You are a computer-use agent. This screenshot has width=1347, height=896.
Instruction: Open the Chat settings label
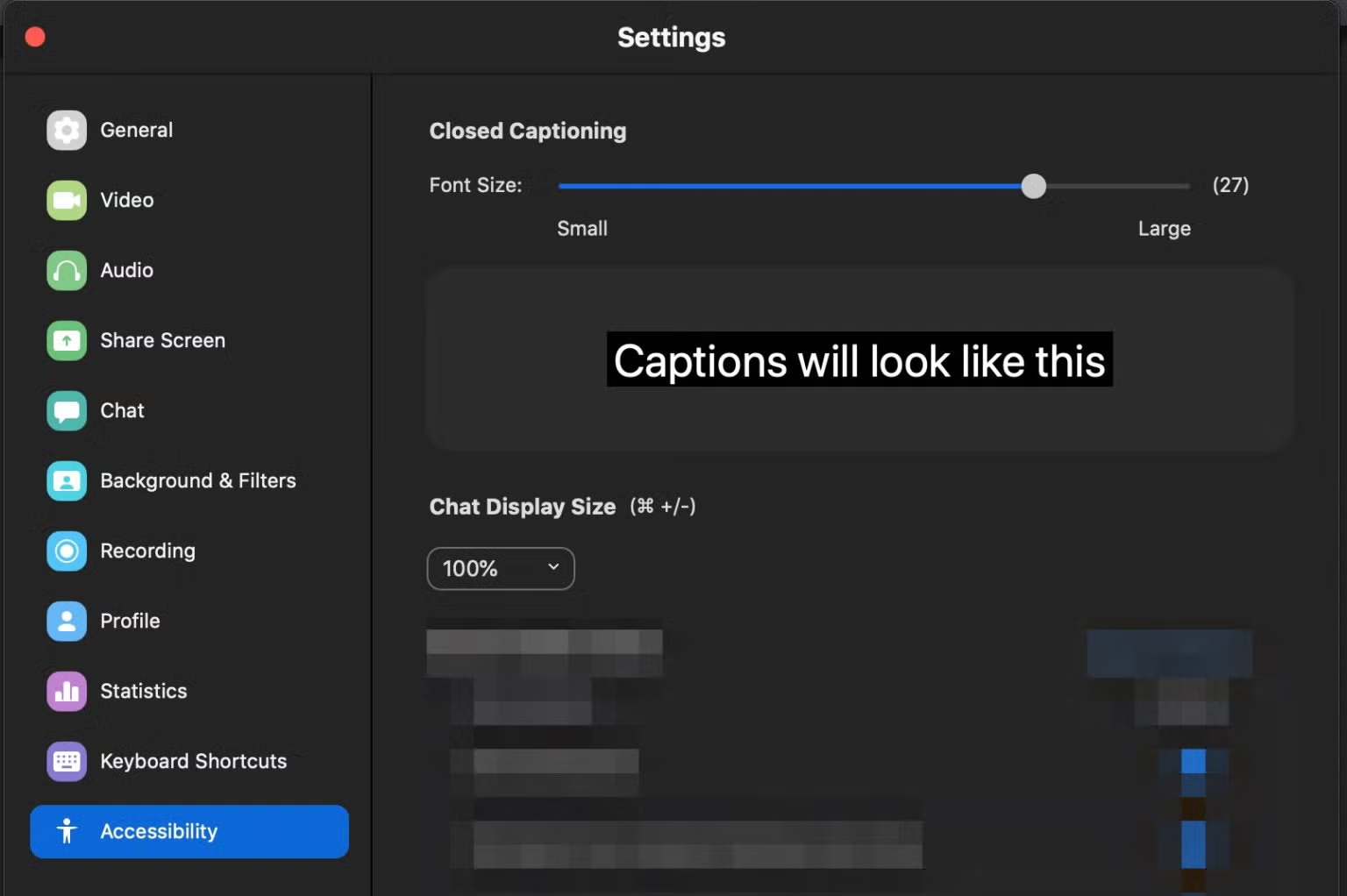[123, 410]
